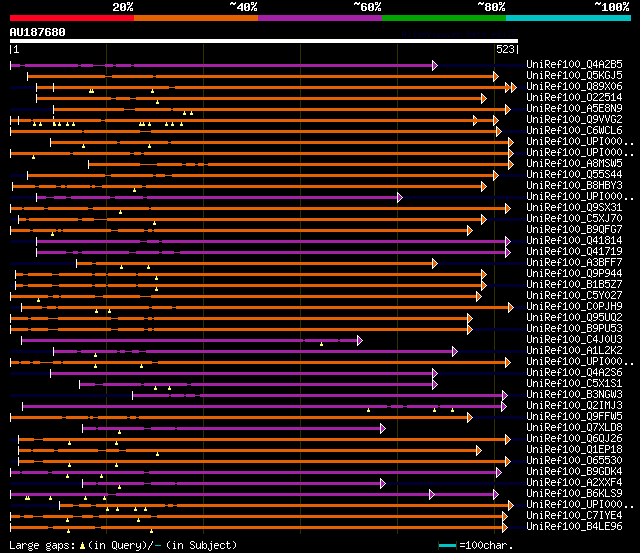This screenshot has height=553, width=640.
Task: Click the arrowhead ending the C4J0U3 alignment
Action: tap(360, 340)
